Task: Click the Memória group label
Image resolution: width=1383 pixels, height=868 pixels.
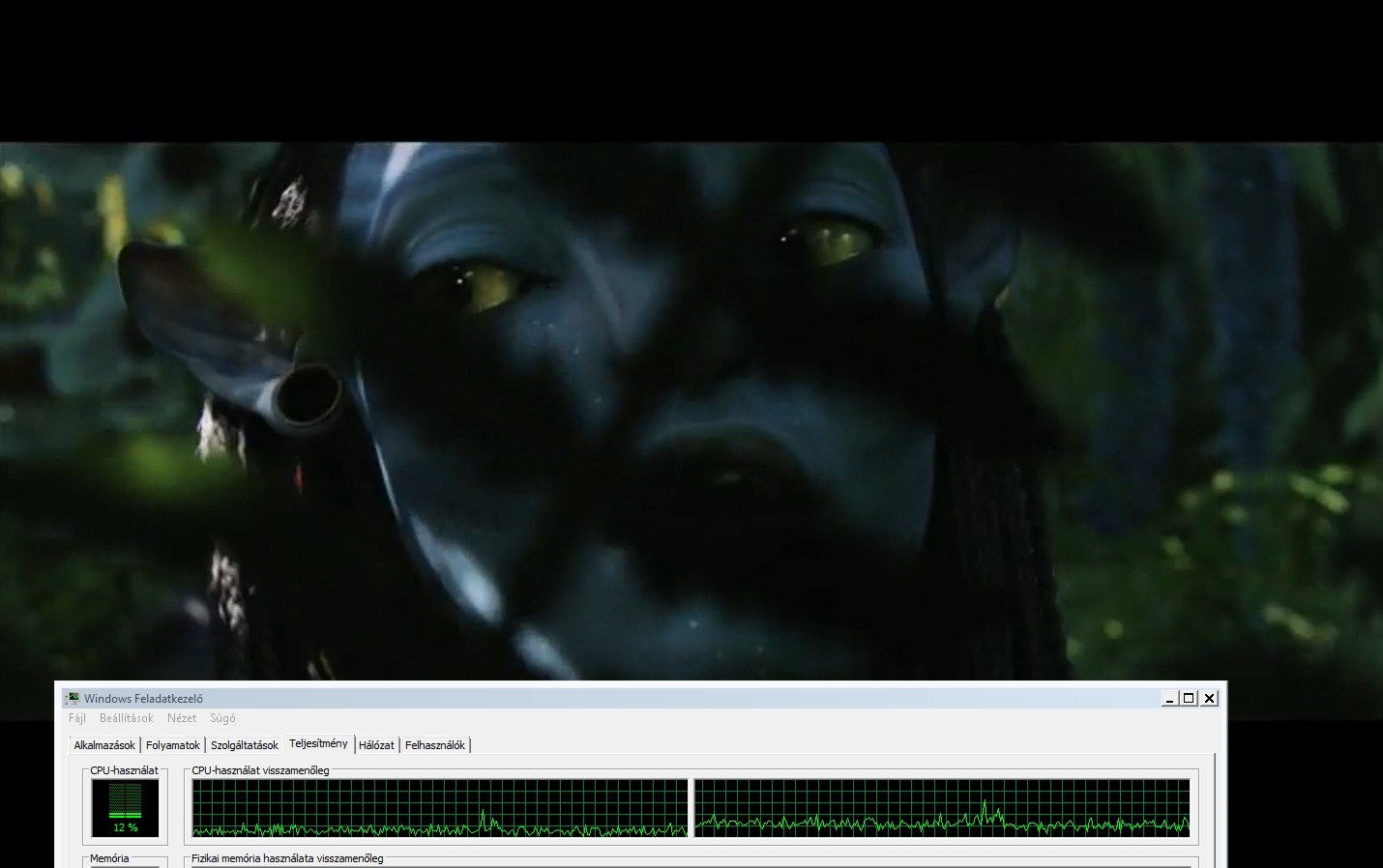Action: coord(109,858)
